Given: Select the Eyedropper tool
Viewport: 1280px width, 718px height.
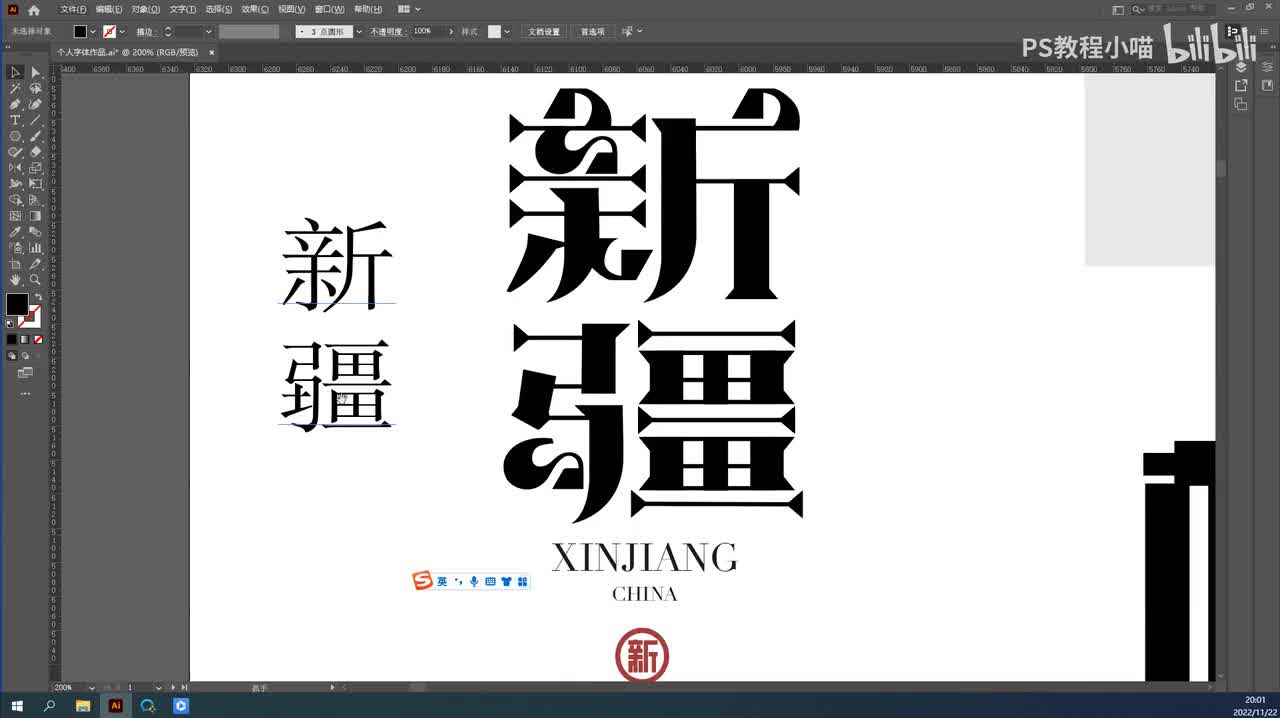Looking at the screenshot, I should pyautogui.click(x=15, y=232).
